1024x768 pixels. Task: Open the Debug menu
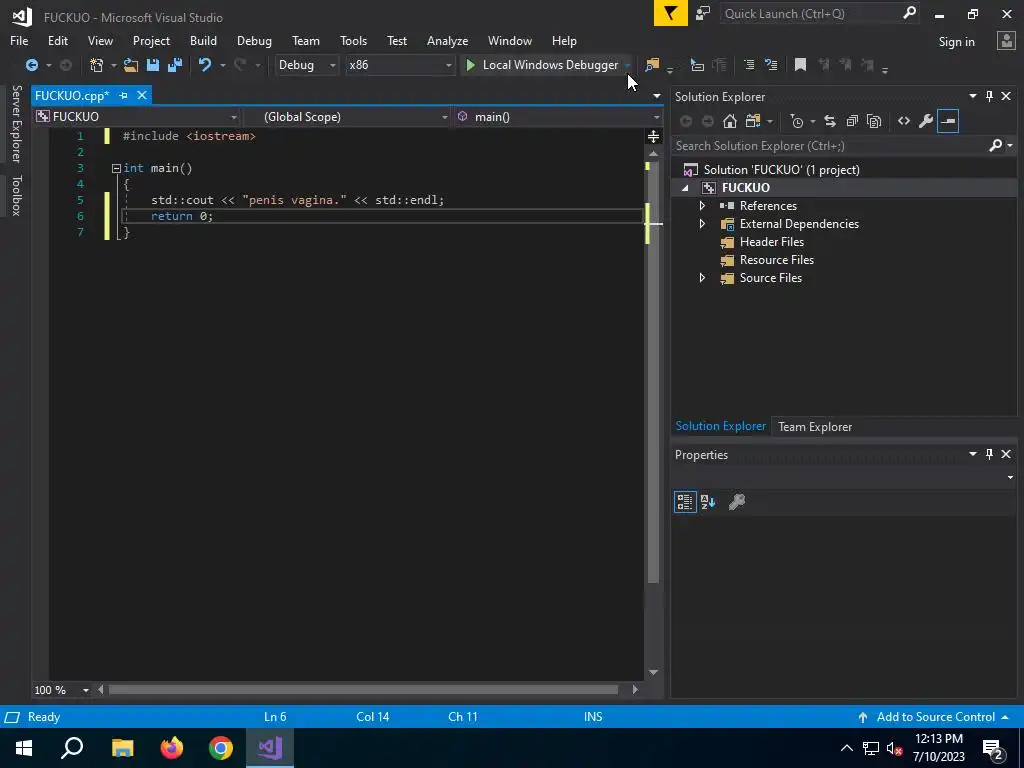pos(254,40)
